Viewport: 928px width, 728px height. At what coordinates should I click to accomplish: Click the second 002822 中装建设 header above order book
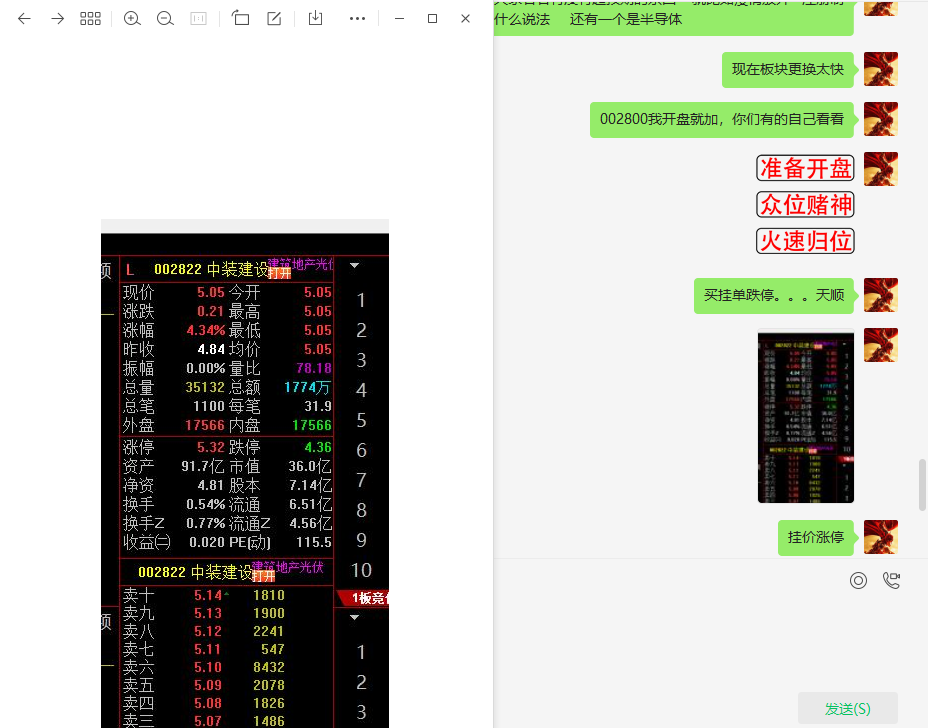195,572
